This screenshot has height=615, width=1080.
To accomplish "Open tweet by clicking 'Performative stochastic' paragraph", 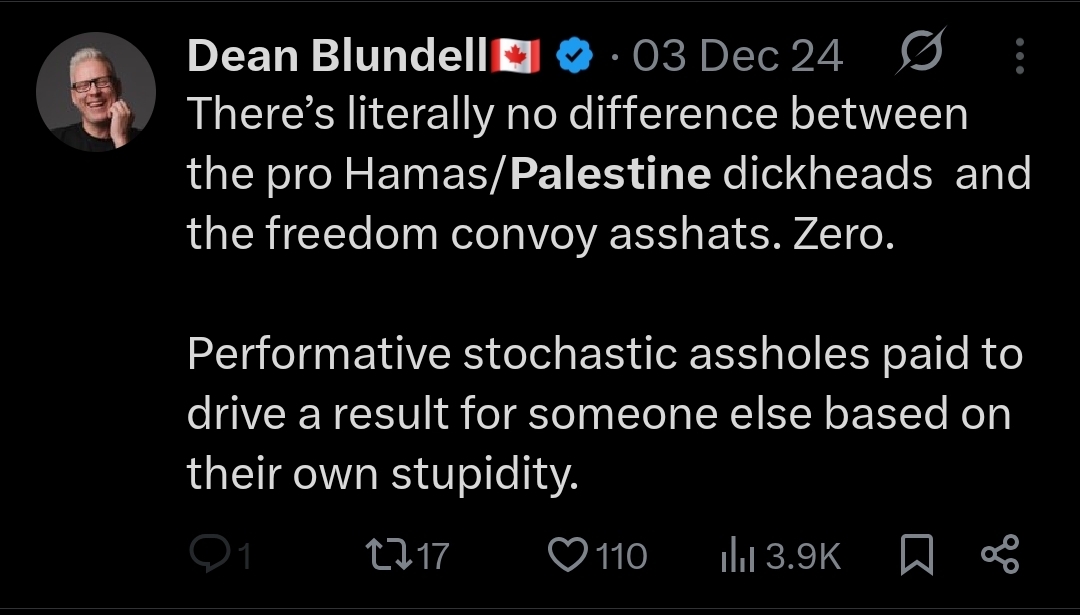I will pyautogui.click(x=605, y=414).
